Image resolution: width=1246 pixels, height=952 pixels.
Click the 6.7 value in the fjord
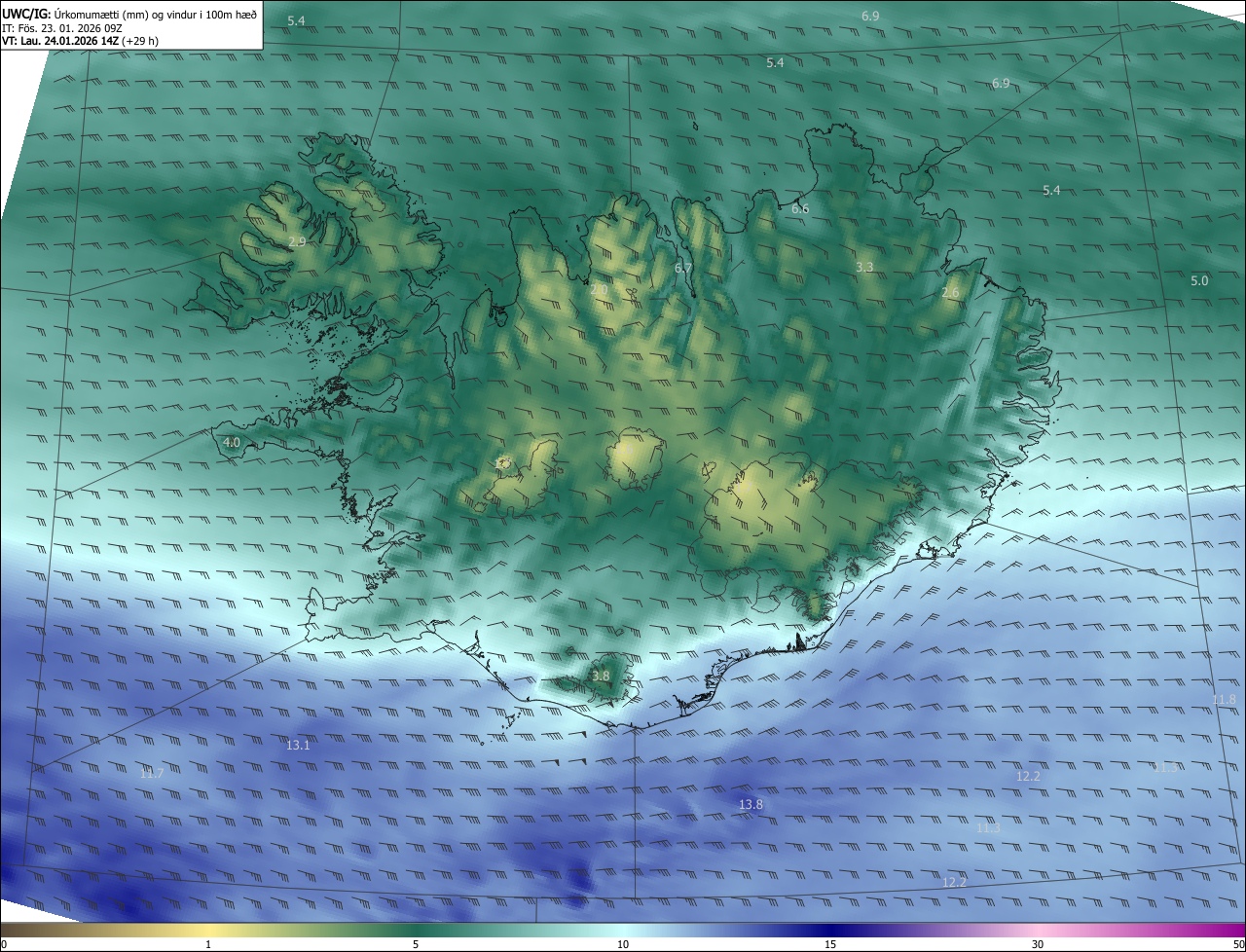[683, 268]
